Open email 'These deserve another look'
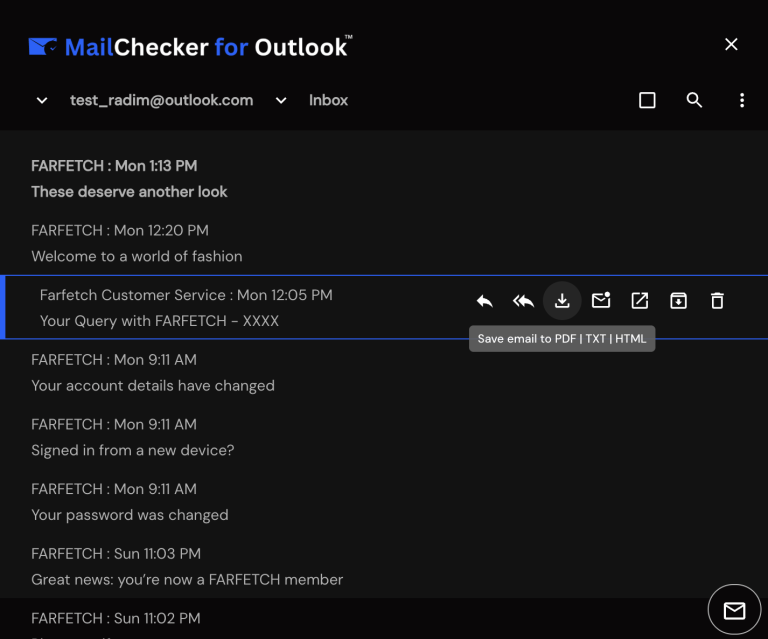Viewport: 768px width, 639px height. [x=384, y=179]
